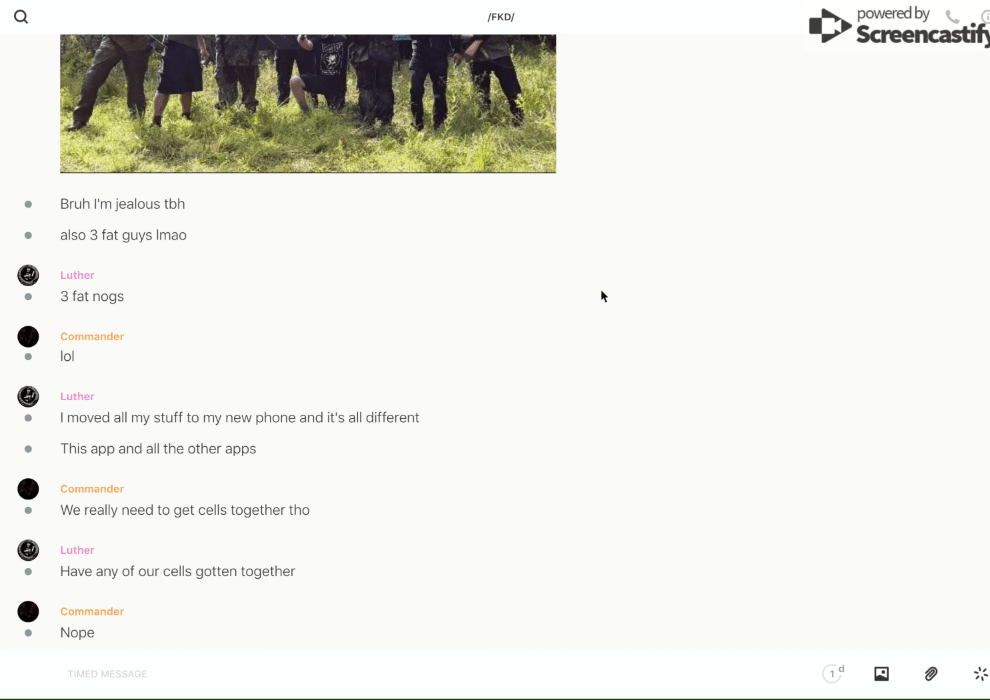
Task: Select the "Bruh I'm jealous tbh" message
Action: [122, 204]
